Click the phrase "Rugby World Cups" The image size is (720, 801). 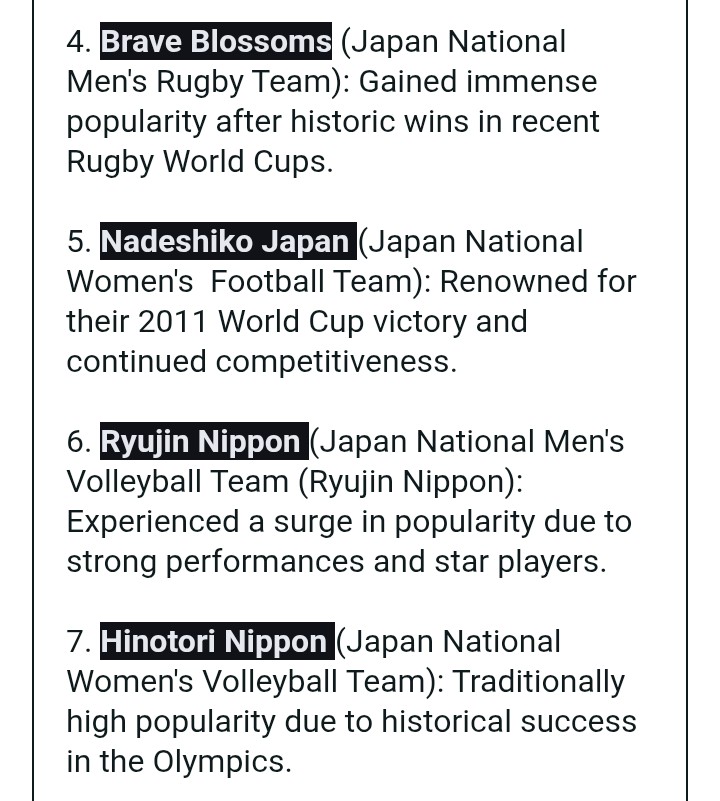click(198, 161)
